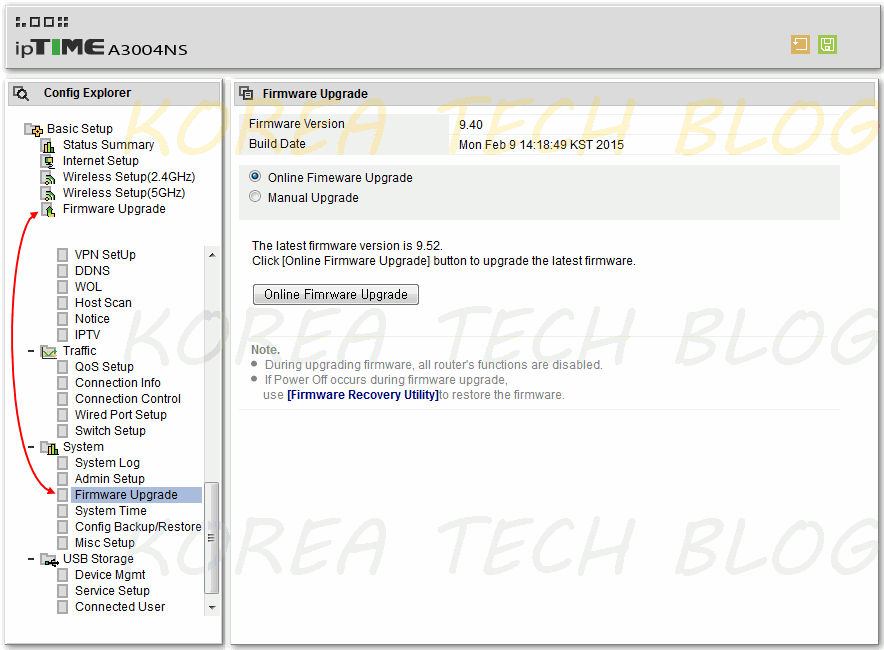This screenshot has height=650, width=884.
Task: Open Connection Info under Traffic
Action: click(x=118, y=383)
